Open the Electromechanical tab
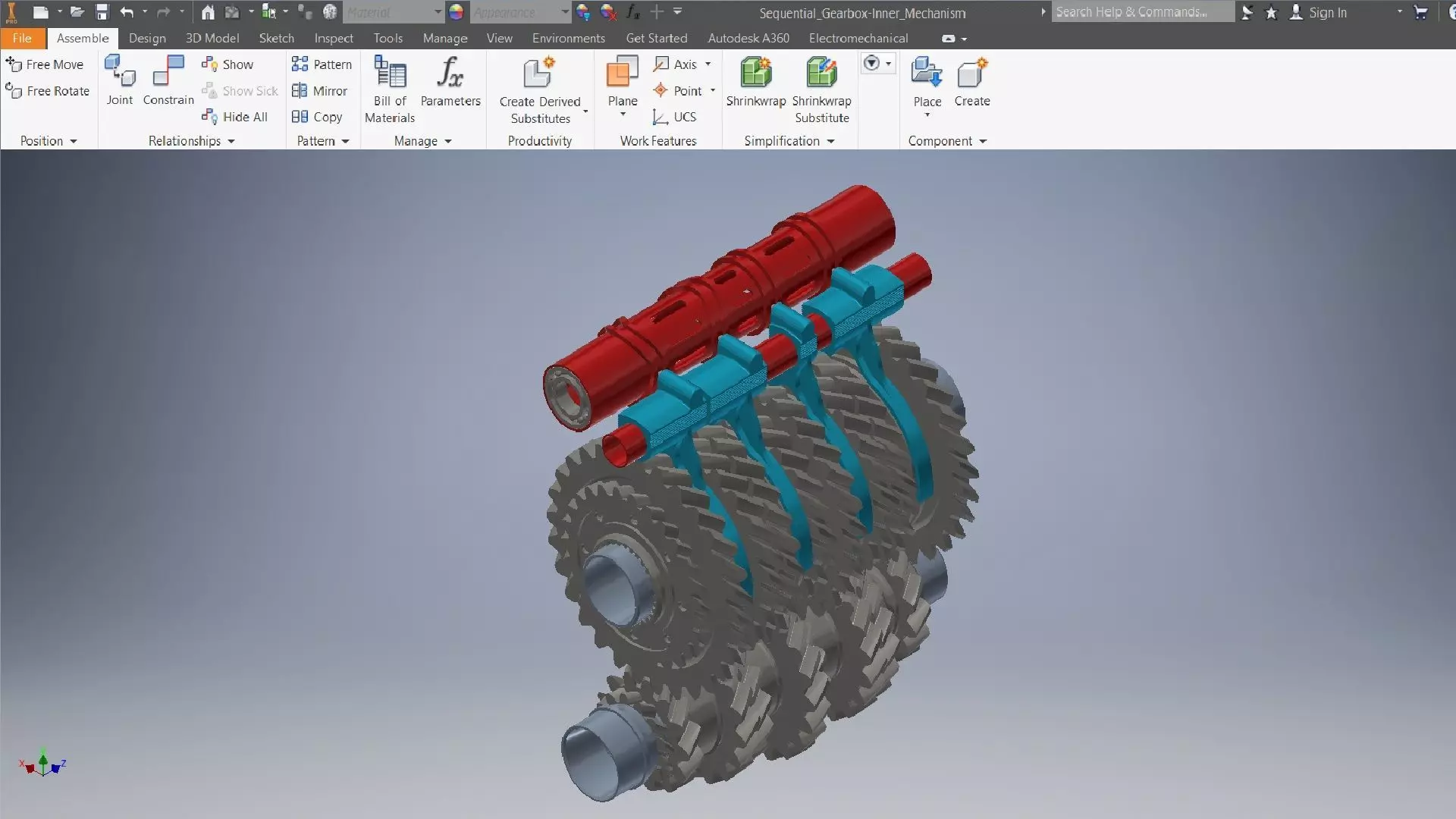 point(858,38)
